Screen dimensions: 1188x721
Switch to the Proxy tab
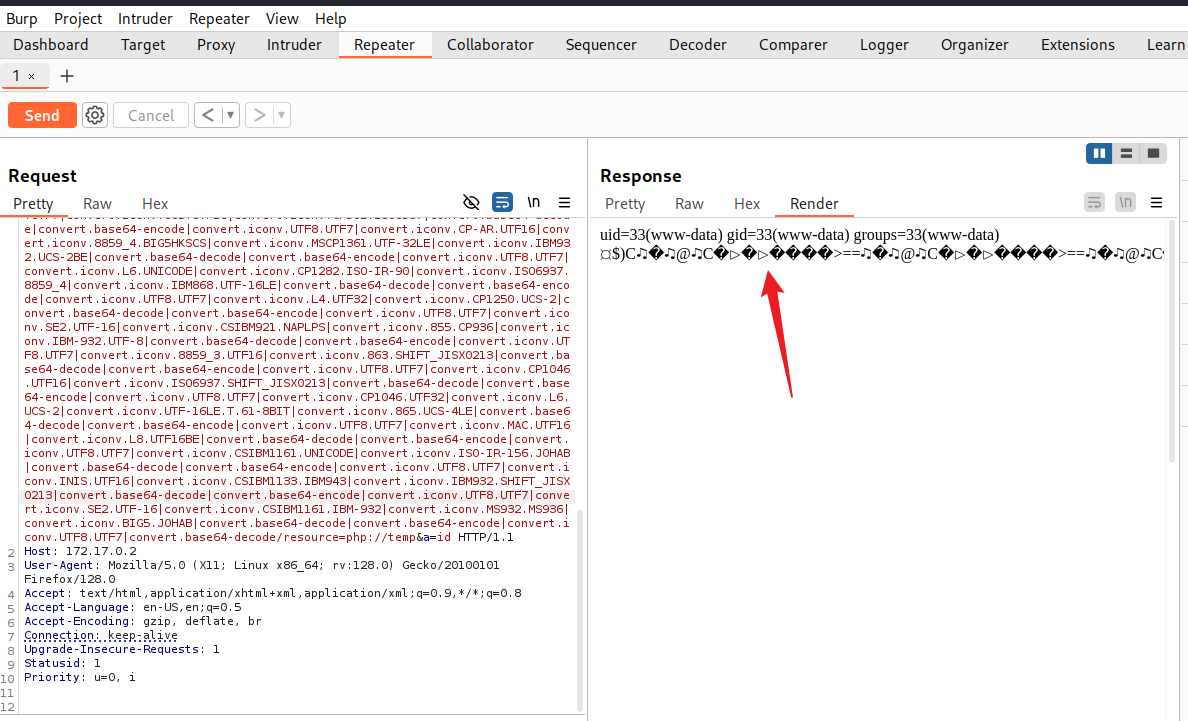tap(216, 45)
